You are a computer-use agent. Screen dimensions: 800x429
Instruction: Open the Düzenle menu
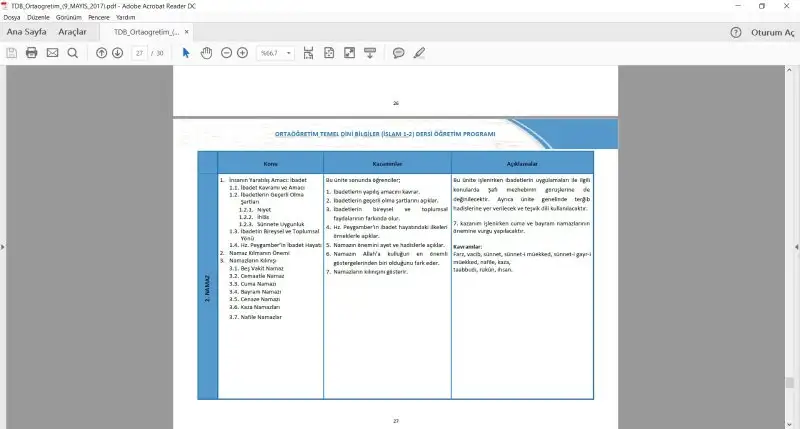tap(38, 17)
